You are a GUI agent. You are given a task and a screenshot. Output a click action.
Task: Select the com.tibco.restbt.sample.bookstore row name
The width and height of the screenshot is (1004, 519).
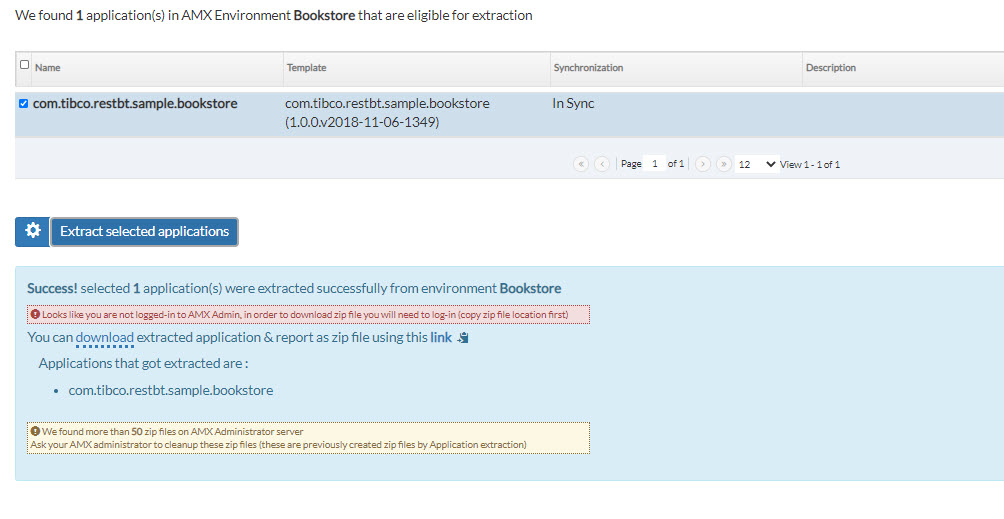[135, 104]
